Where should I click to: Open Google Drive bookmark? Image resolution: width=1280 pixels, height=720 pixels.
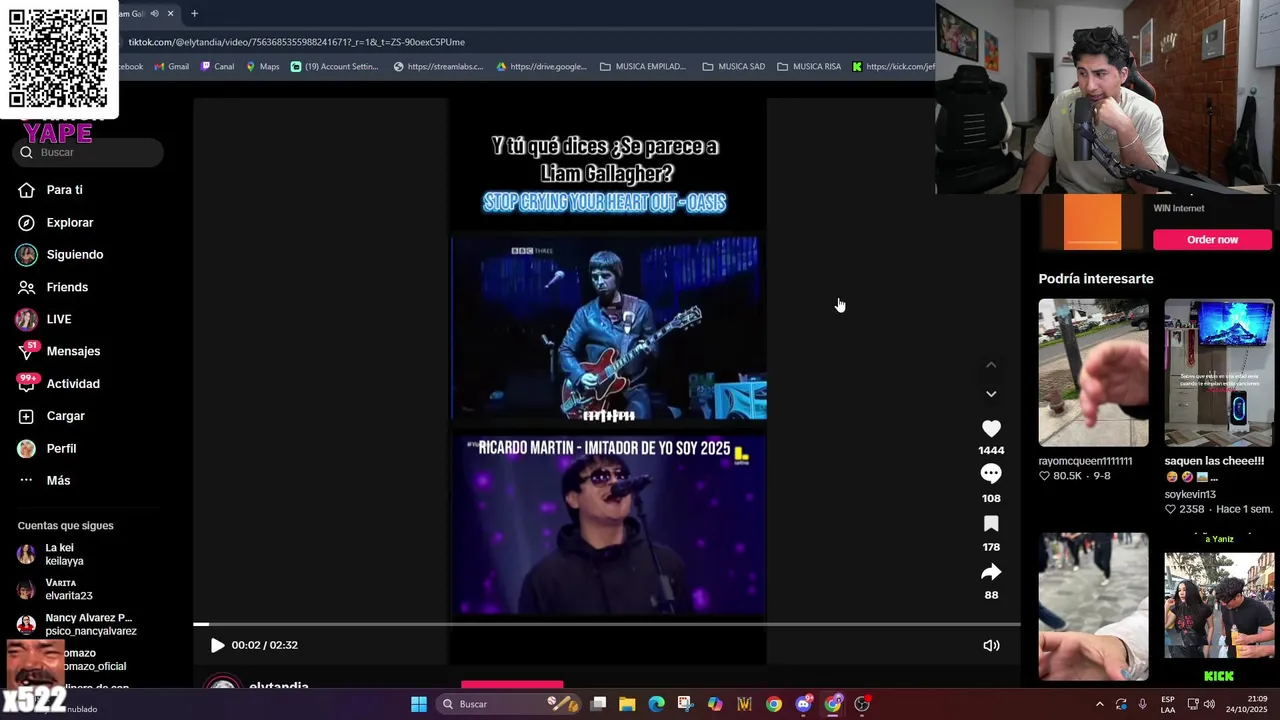click(541, 67)
